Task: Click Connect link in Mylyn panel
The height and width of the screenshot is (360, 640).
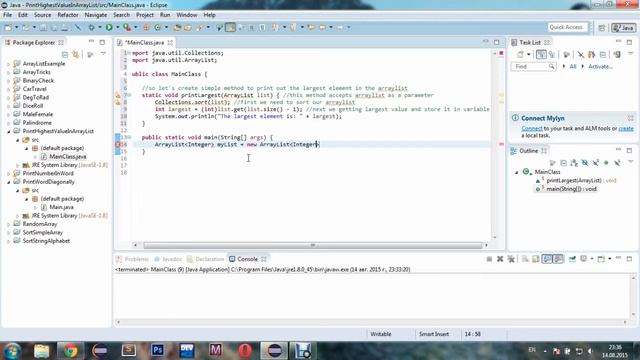Action: (531, 129)
